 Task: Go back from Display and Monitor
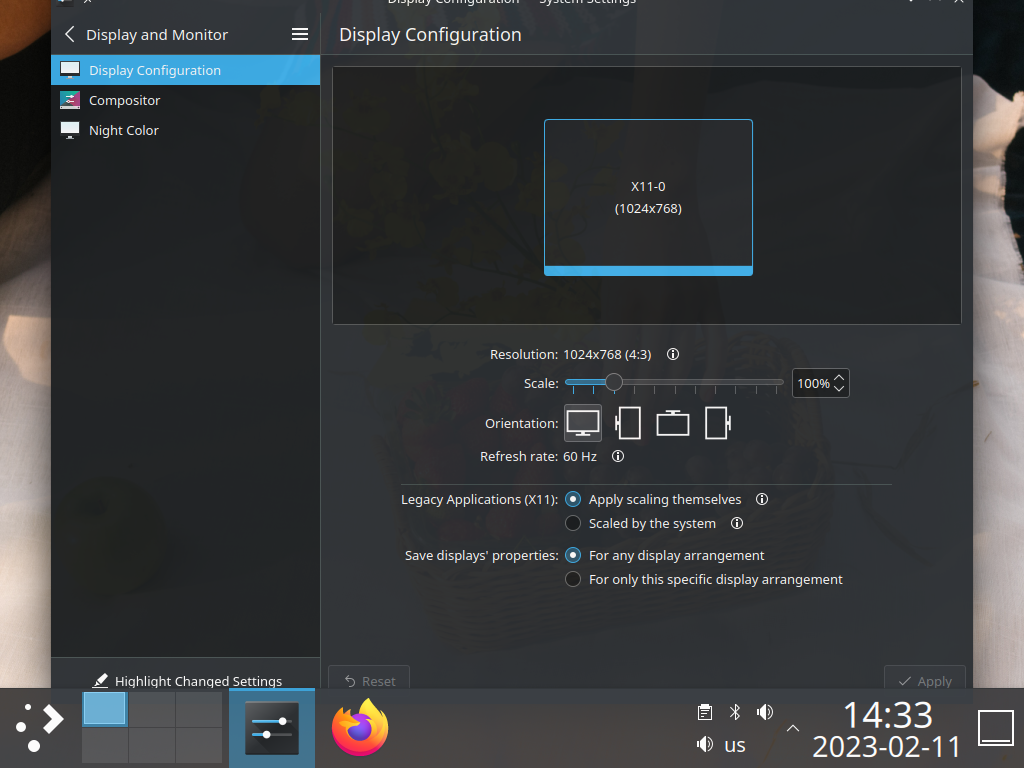(x=70, y=35)
